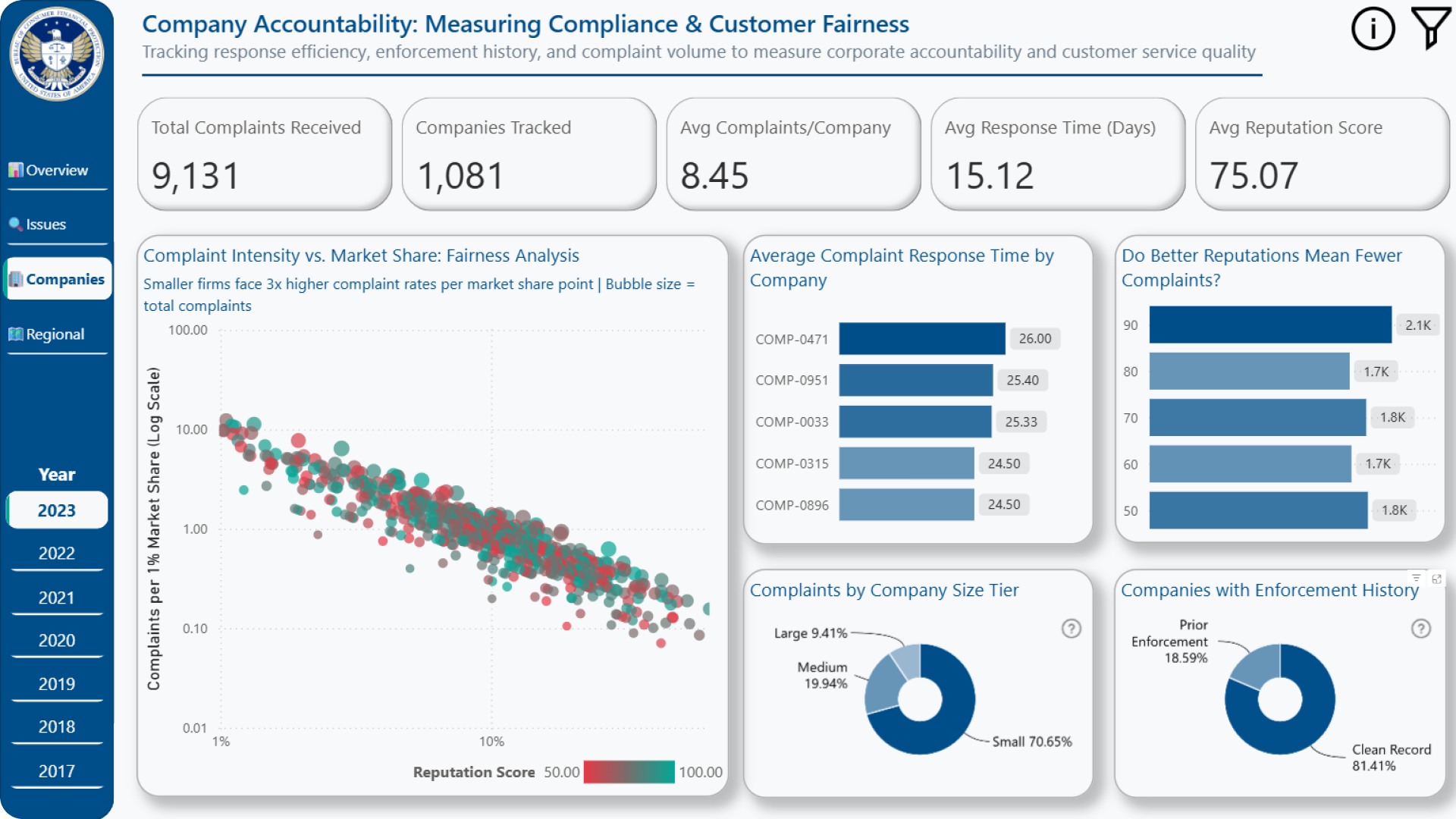1456x819 pixels.
Task: Click the Total Complaints Received card
Action: point(264,154)
